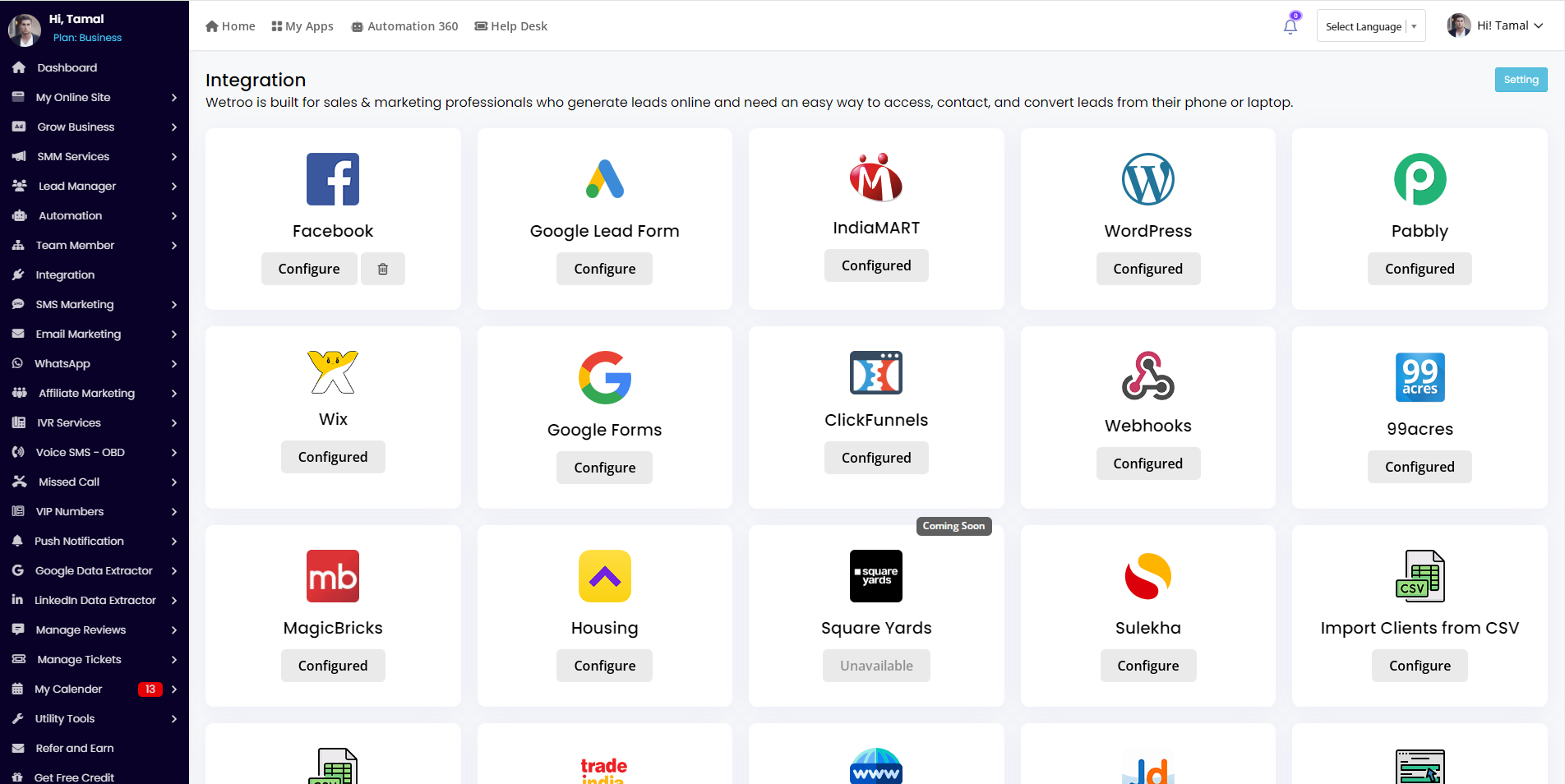This screenshot has height=784, width=1565.
Task: Click the Square Yards logo
Action: click(x=876, y=576)
